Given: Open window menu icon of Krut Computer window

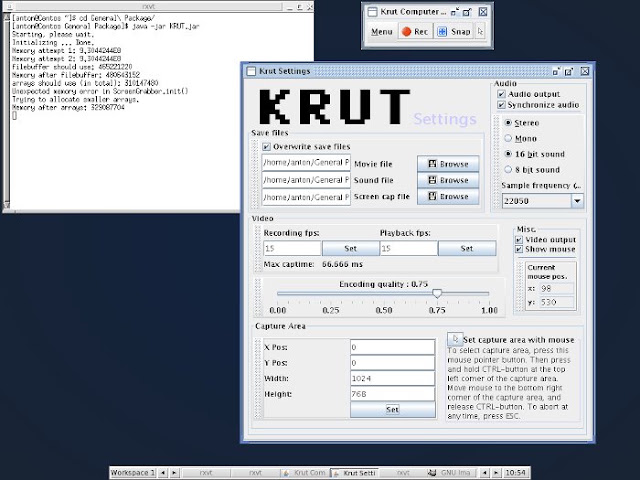Looking at the screenshot, I should [x=372, y=12].
